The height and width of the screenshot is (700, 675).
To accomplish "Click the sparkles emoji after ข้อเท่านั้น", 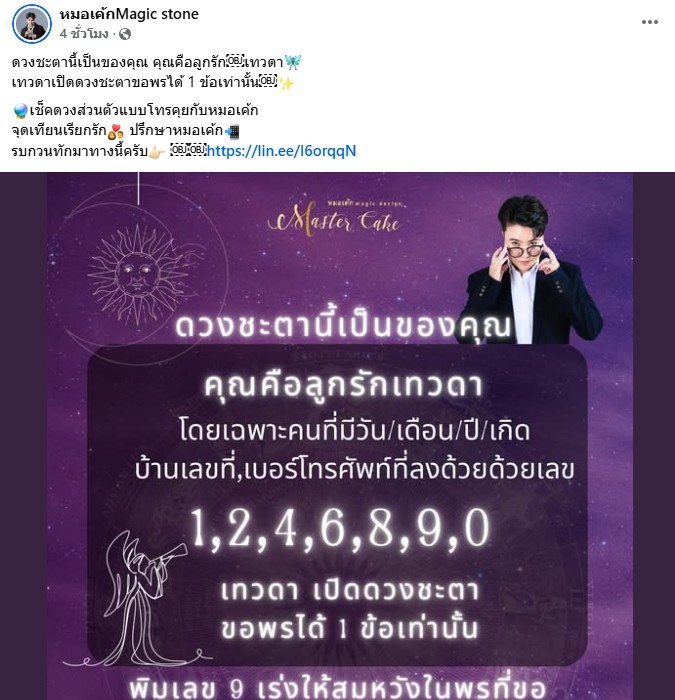I will [286, 83].
